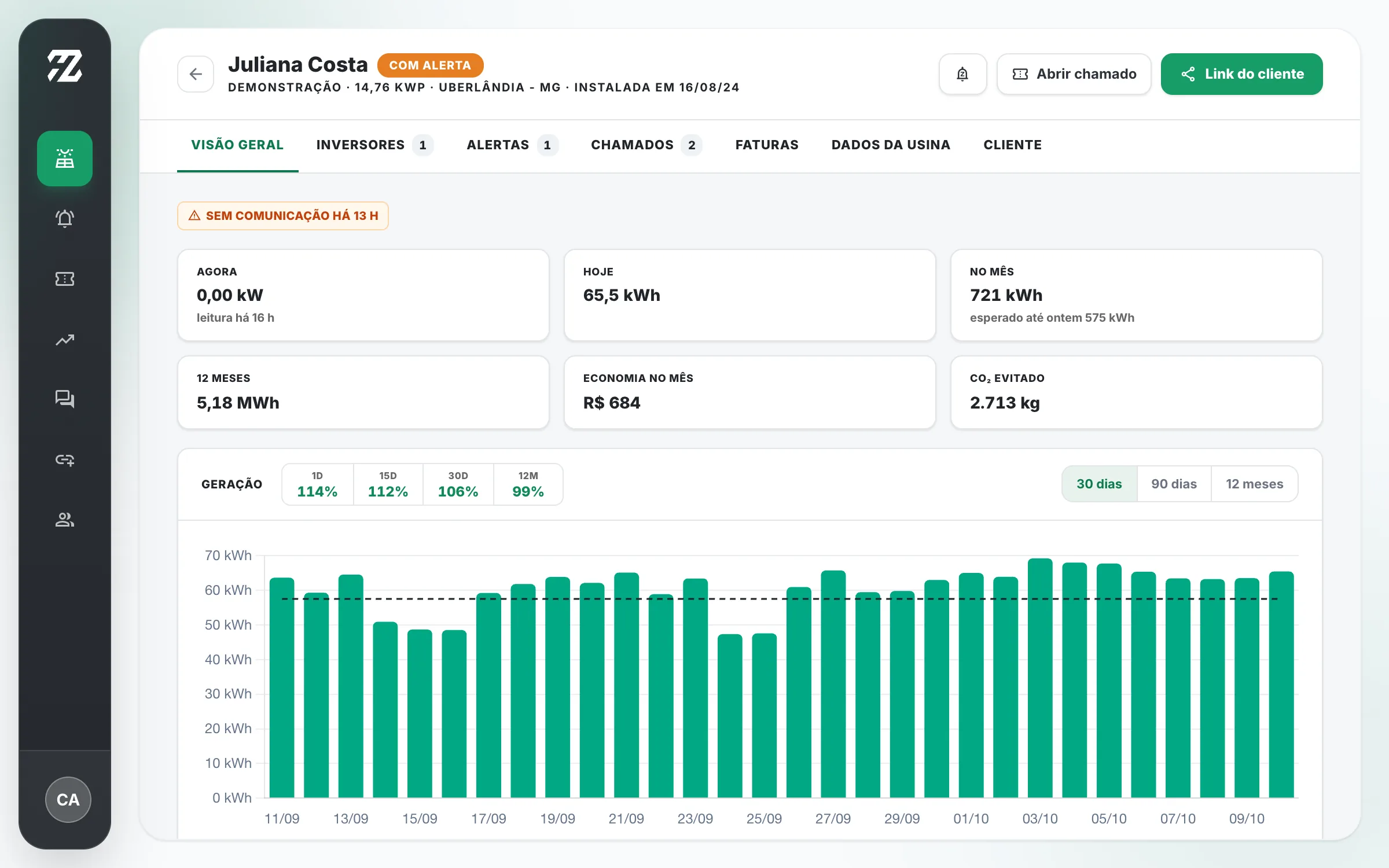The width and height of the screenshot is (1389, 868).
Task: Click the Juliana Costa title
Action: click(298, 64)
